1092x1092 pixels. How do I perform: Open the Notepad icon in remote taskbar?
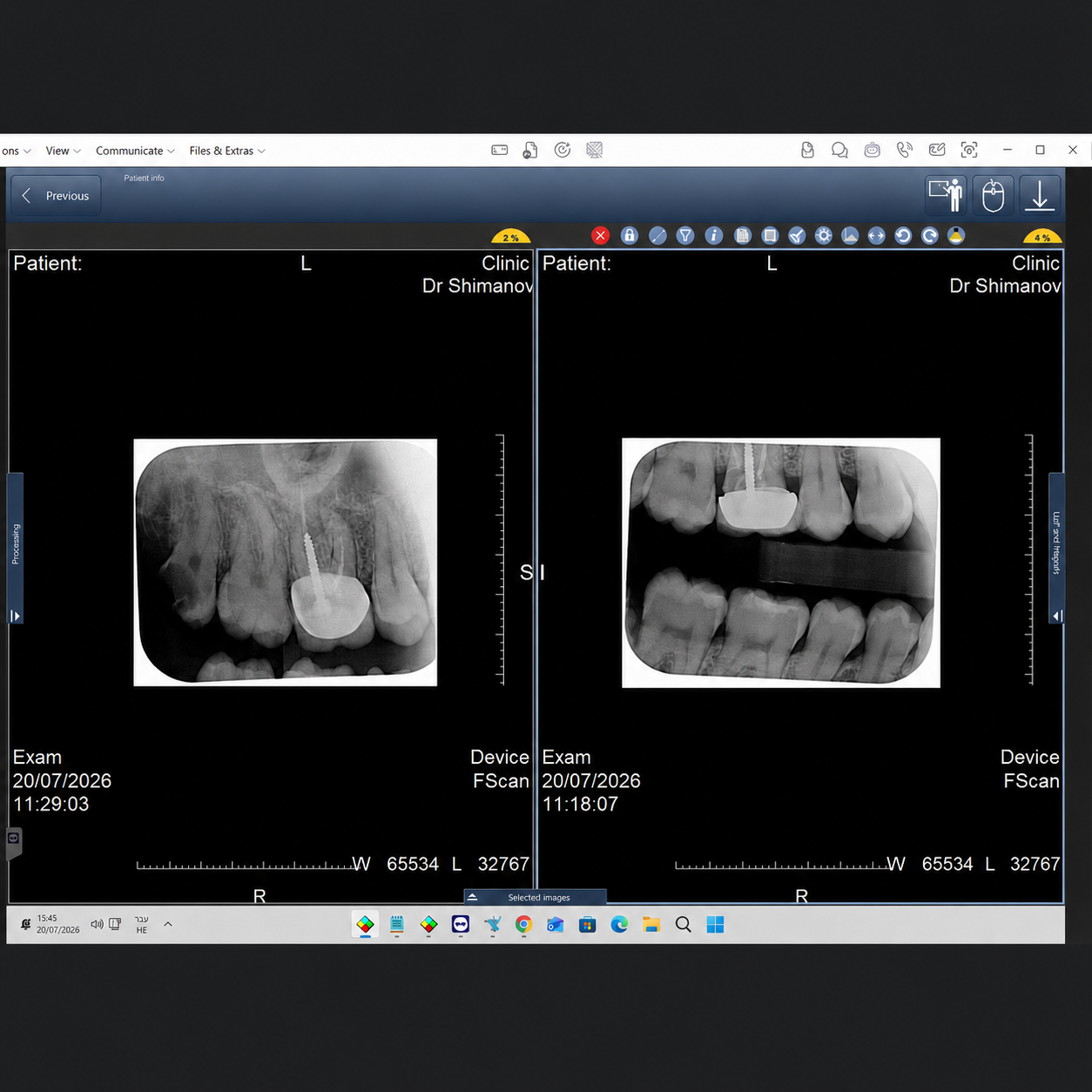[x=397, y=925]
